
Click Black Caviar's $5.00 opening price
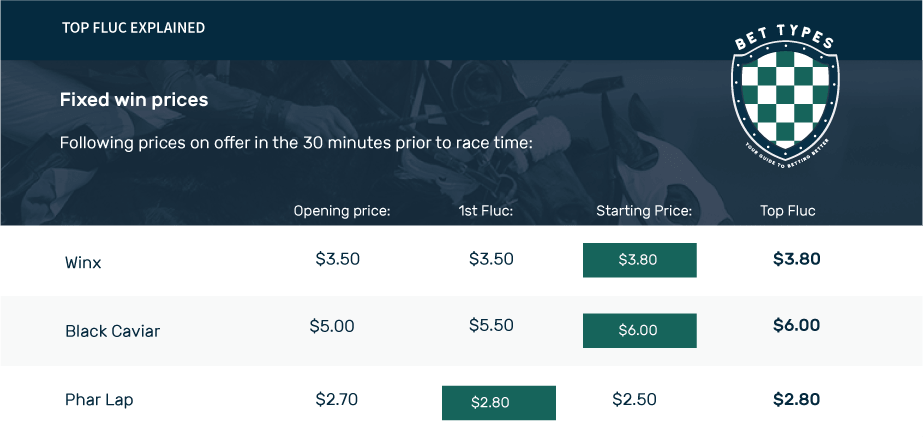332,326
